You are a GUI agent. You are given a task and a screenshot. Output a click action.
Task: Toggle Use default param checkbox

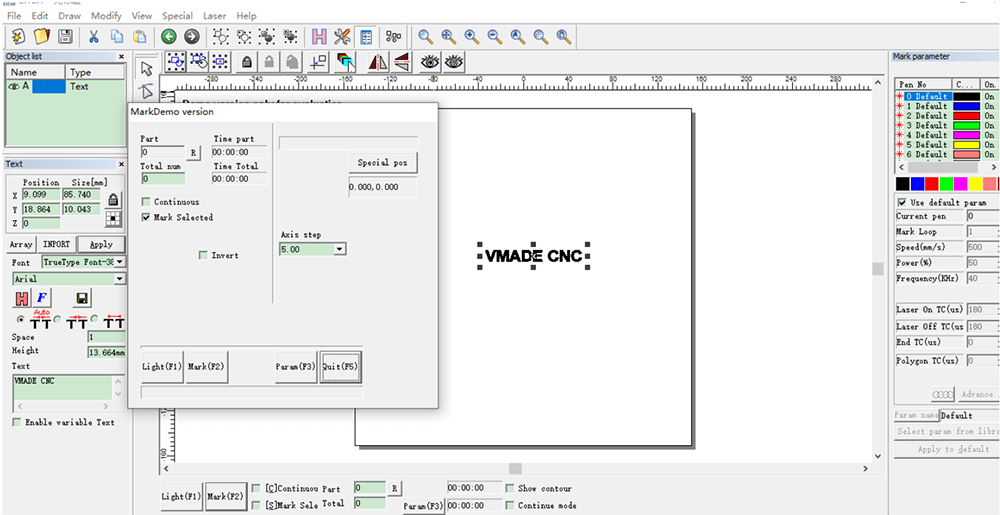[x=902, y=201]
